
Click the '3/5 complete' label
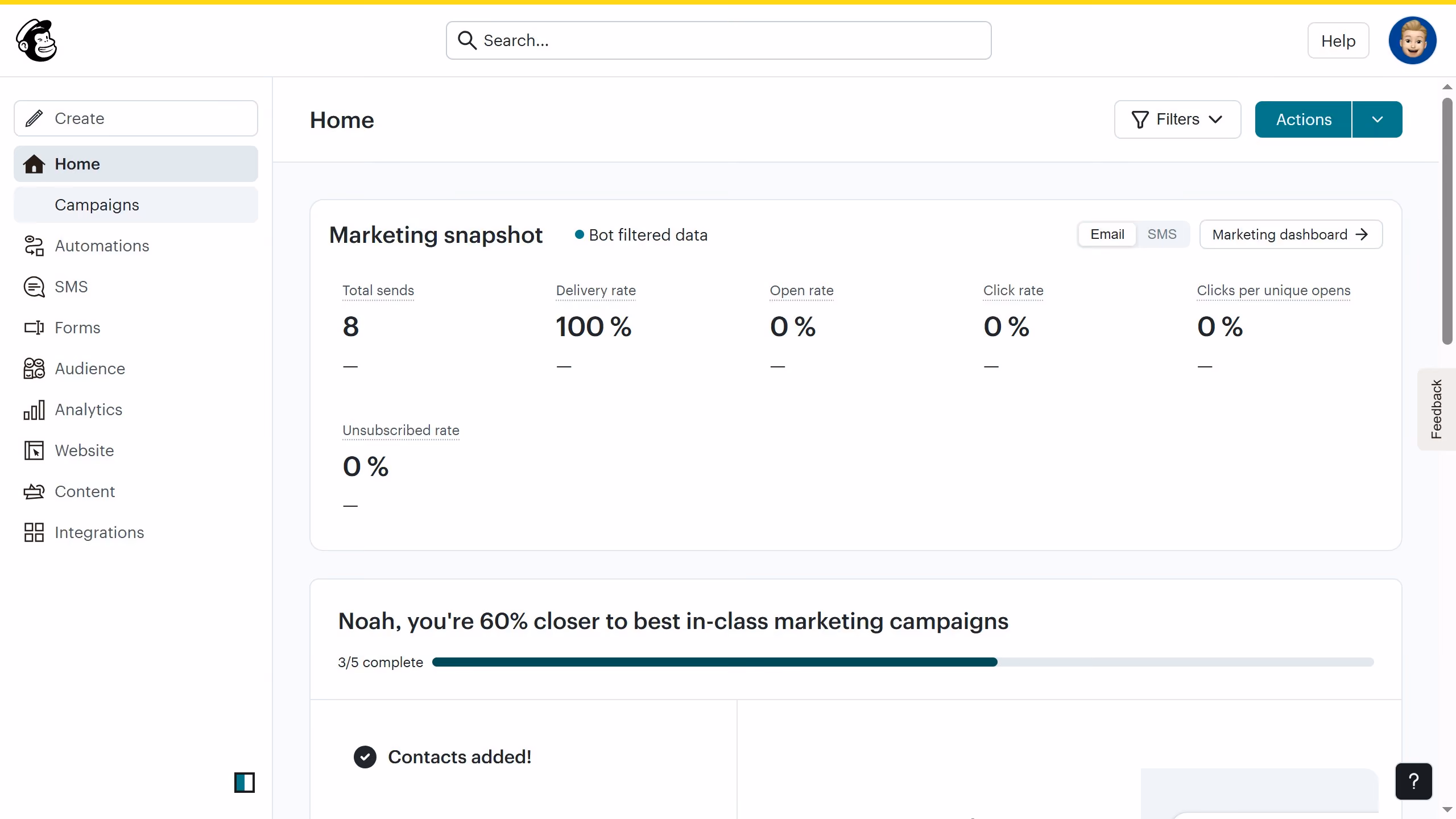click(x=380, y=662)
